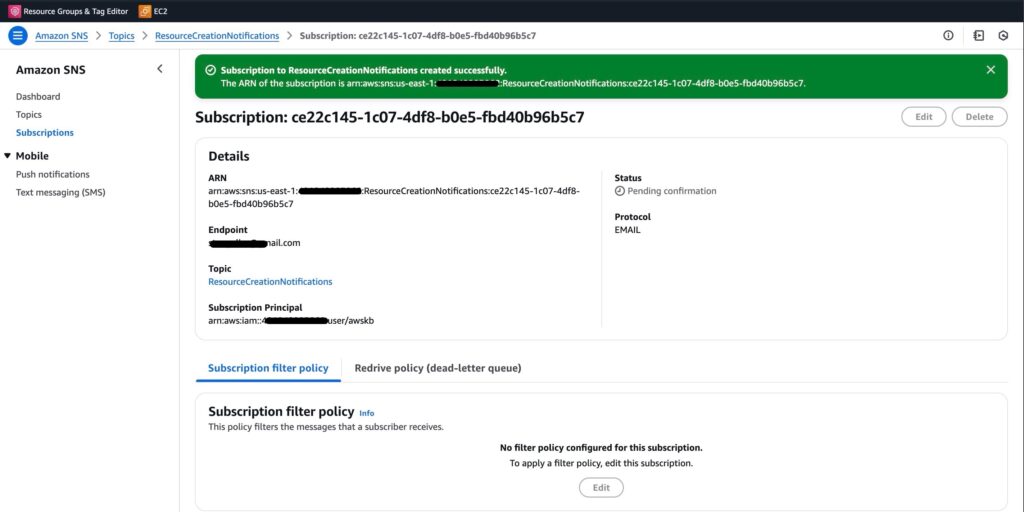Click the Delete subscription button
Image resolution: width=1024 pixels, height=512 pixels.
point(979,117)
